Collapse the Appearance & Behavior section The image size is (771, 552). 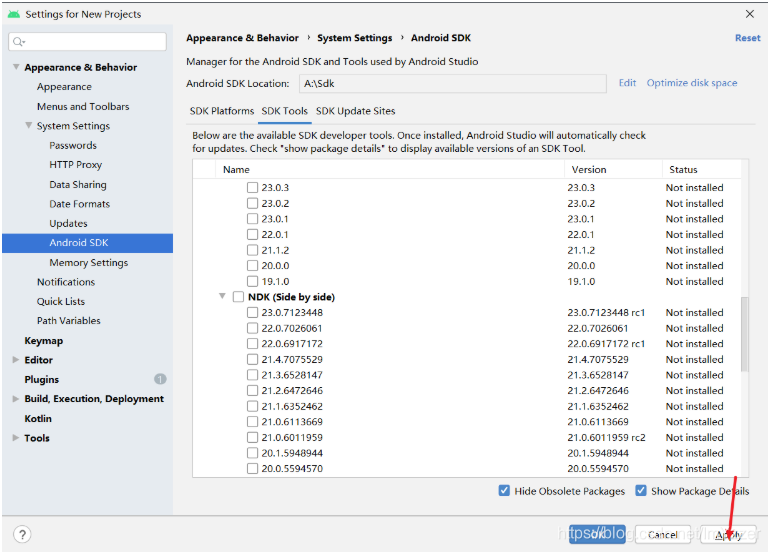16,67
